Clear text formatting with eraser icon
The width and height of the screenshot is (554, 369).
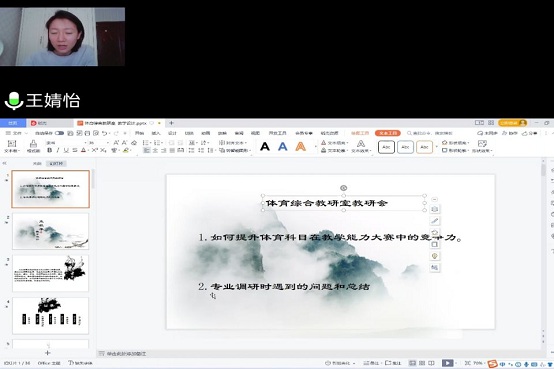click(134, 143)
